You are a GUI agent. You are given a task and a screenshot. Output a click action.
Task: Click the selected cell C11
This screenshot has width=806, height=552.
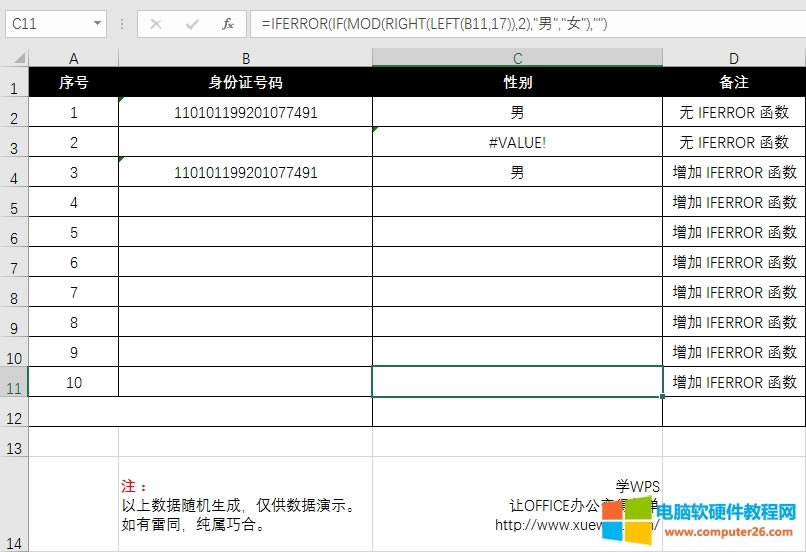pyautogui.click(x=518, y=382)
